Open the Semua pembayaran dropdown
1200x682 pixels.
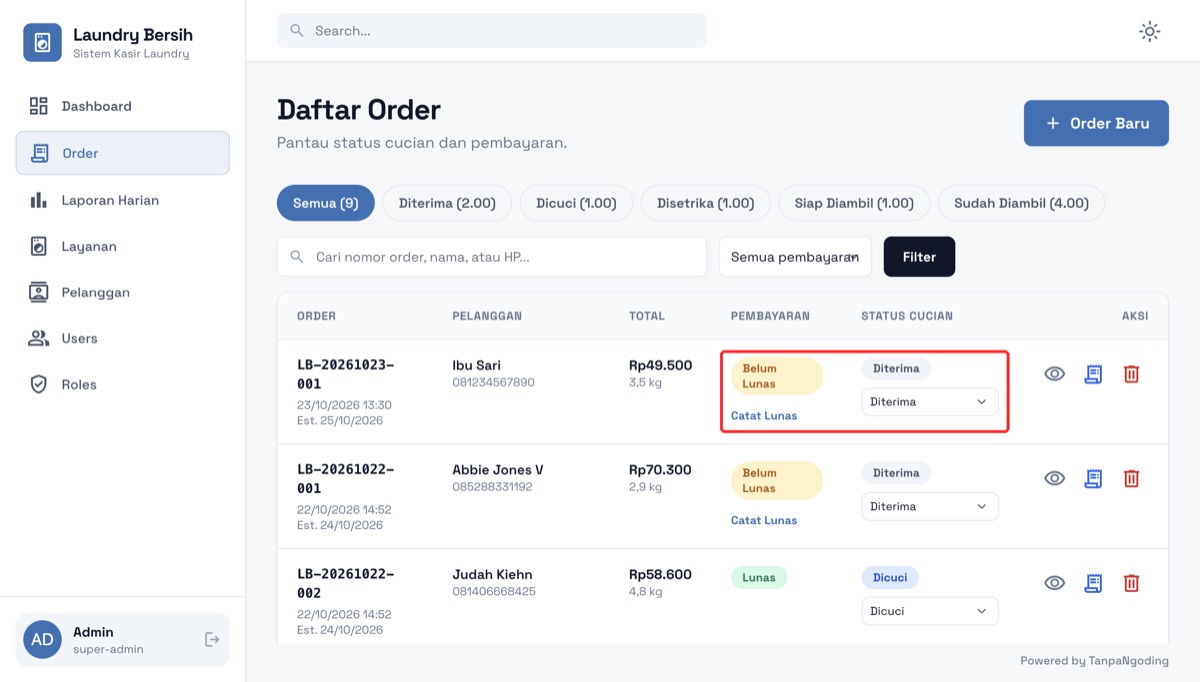[x=795, y=257]
